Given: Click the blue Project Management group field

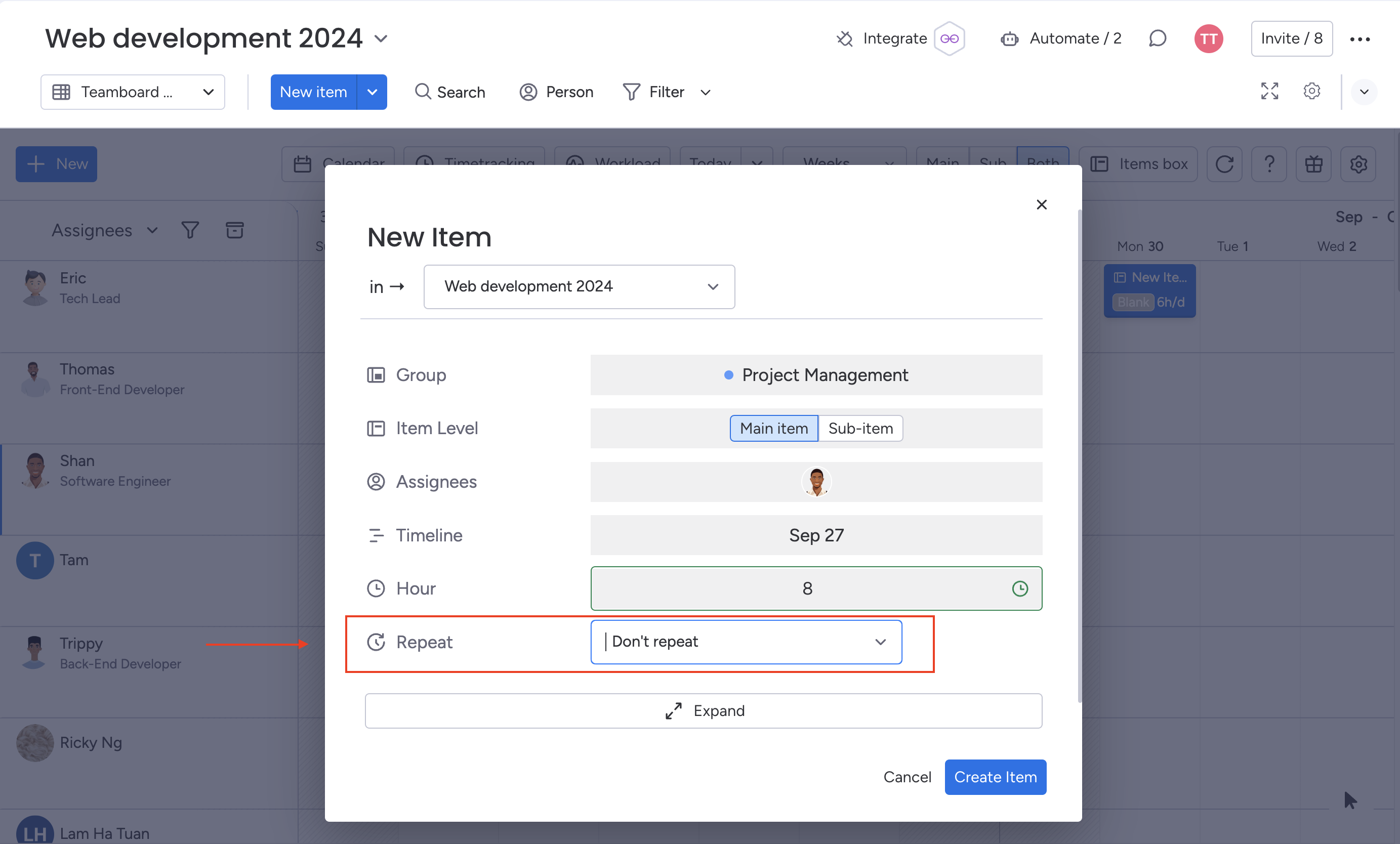Looking at the screenshot, I should click(x=816, y=375).
